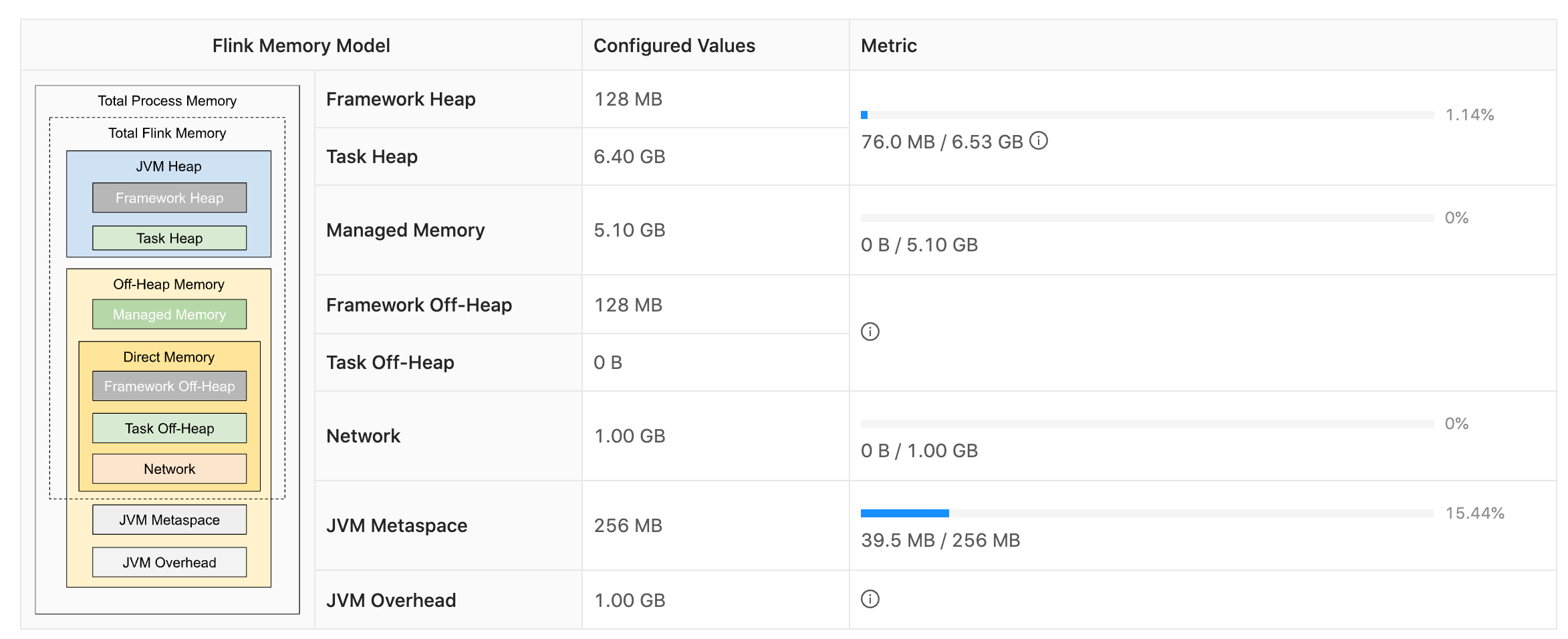This screenshot has height=639, width=1568.
Task: Select the Task Heap row label
Action: click(372, 156)
